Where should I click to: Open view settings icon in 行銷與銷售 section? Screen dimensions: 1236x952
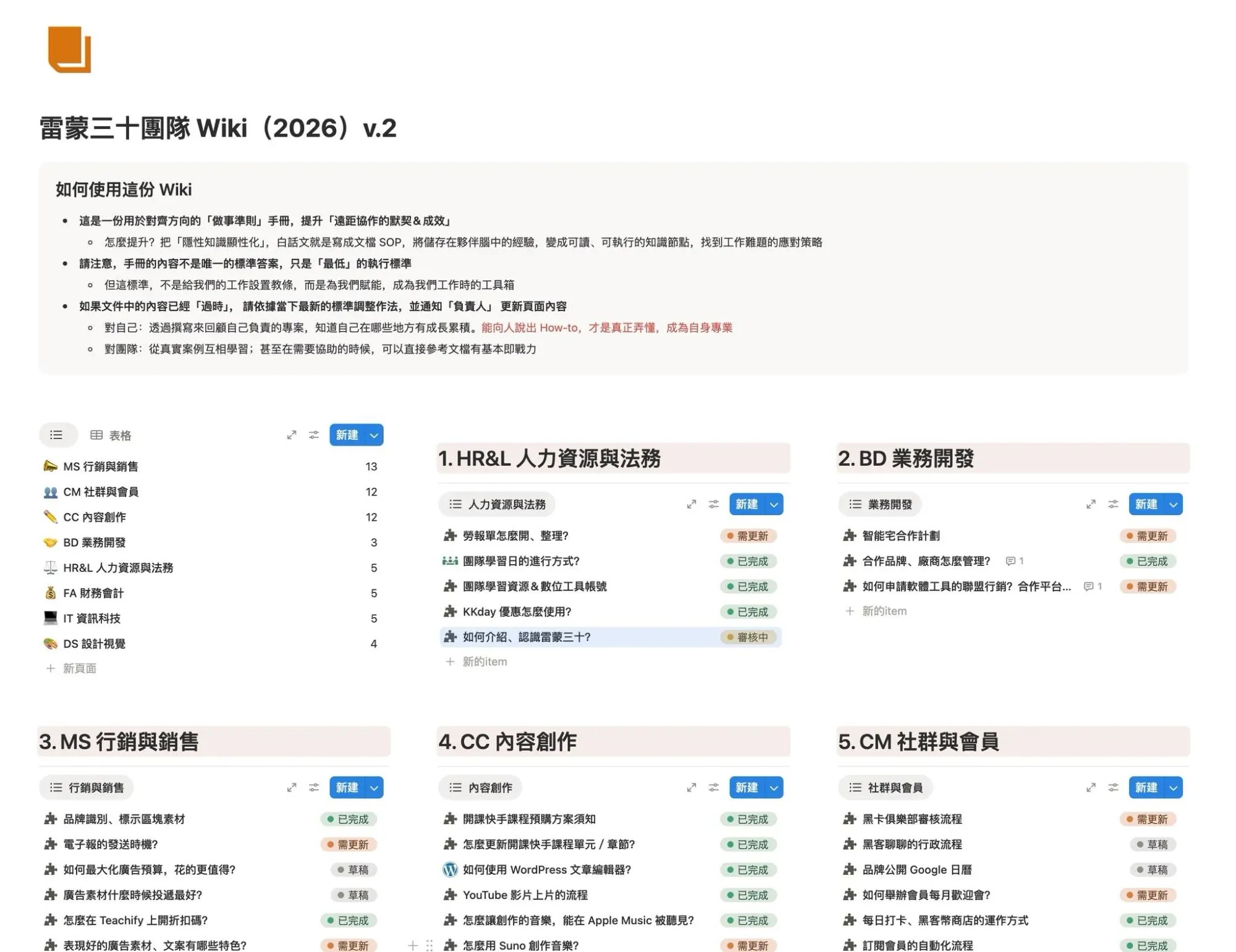point(314,788)
